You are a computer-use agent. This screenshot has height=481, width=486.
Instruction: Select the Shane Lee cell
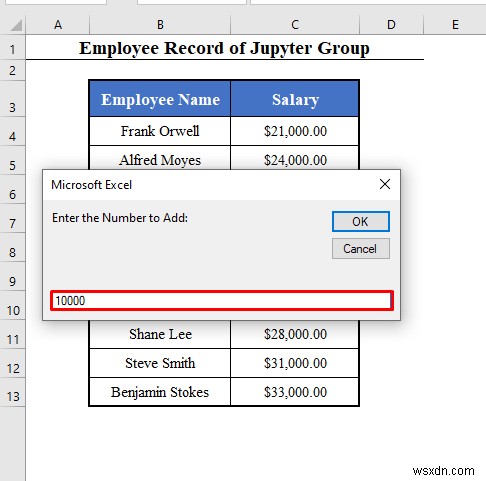pos(160,334)
